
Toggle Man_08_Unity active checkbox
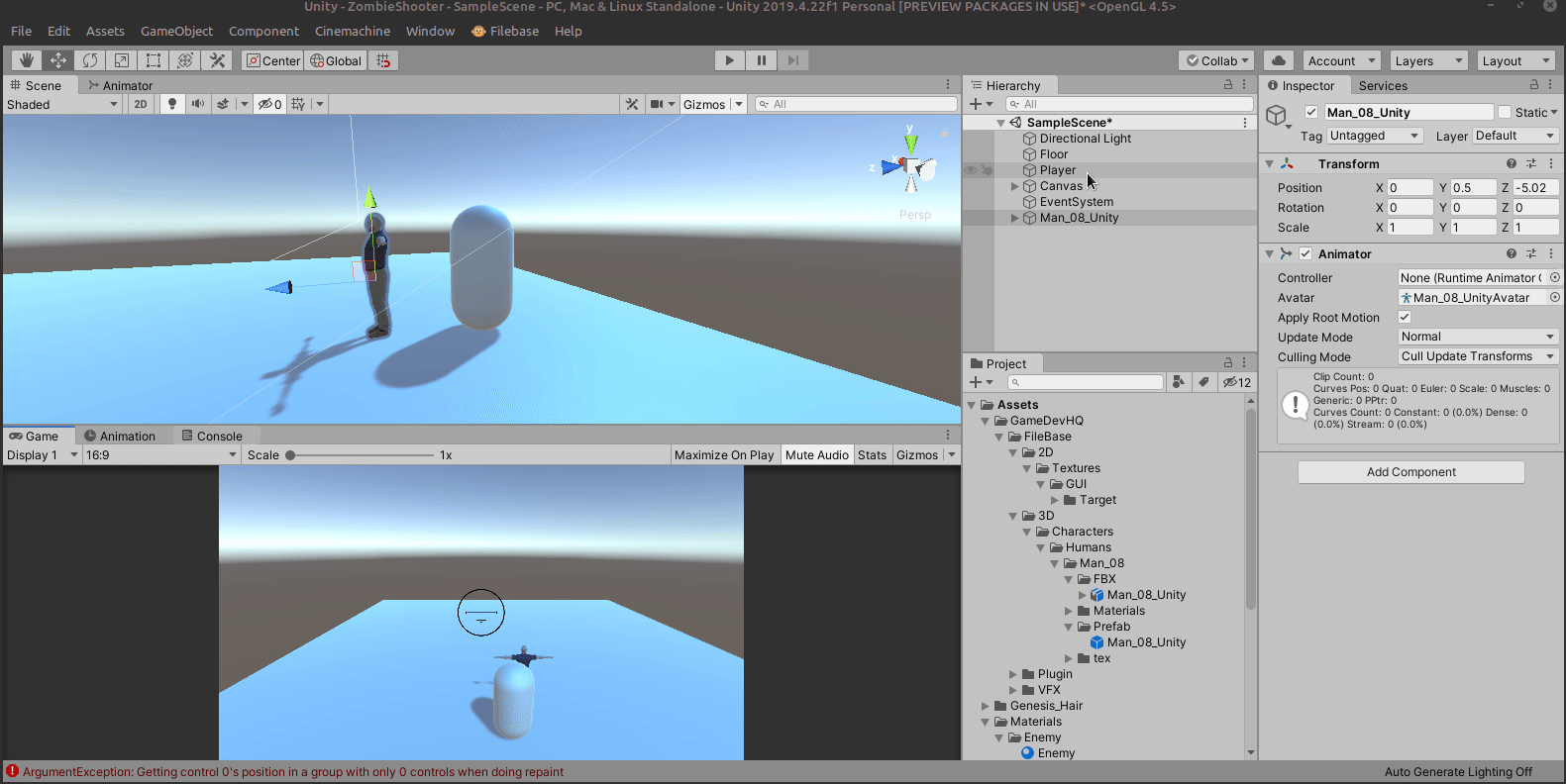click(1311, 112)
